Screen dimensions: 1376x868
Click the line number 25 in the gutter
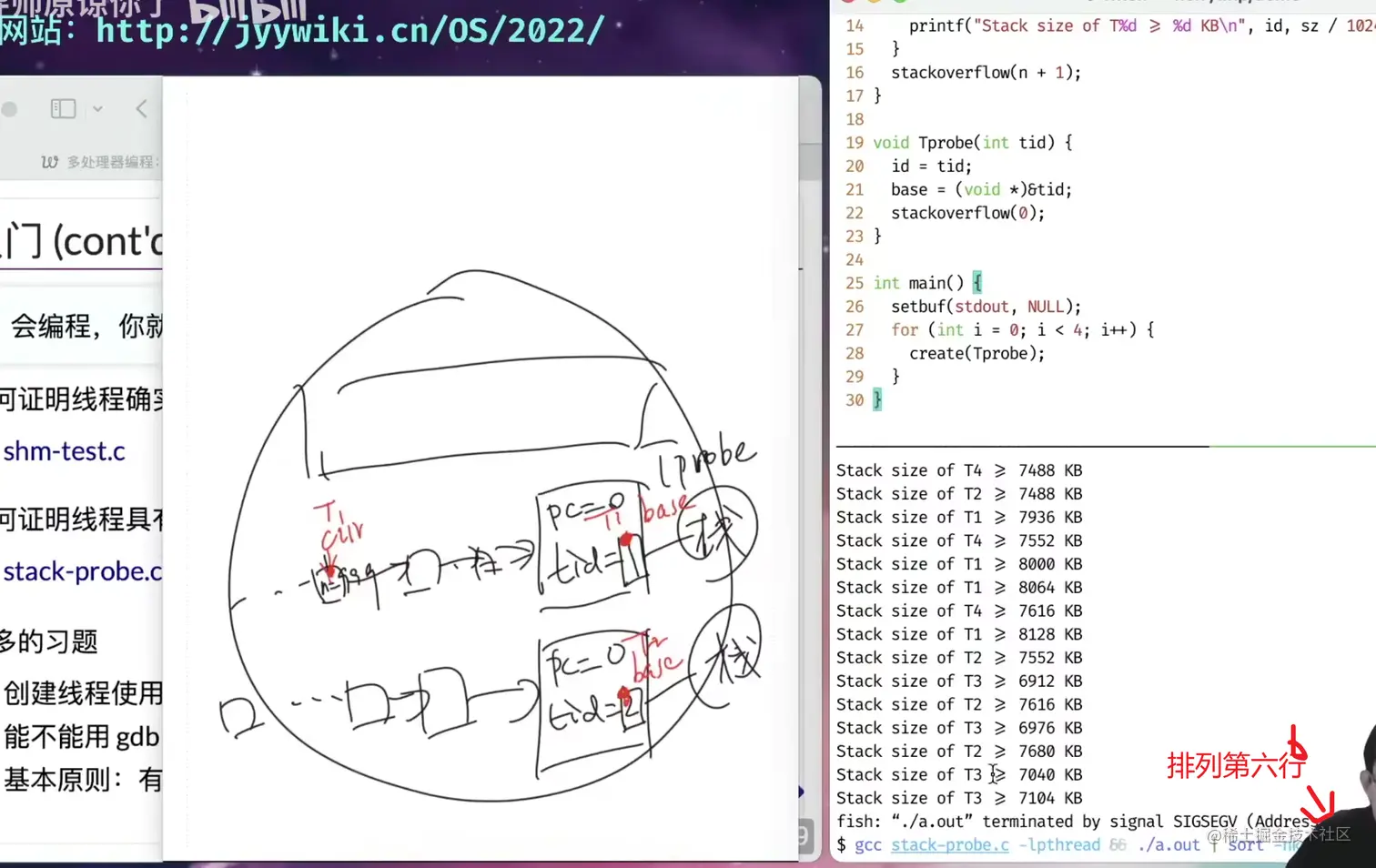pyautogui.click(x=855, y=283)
